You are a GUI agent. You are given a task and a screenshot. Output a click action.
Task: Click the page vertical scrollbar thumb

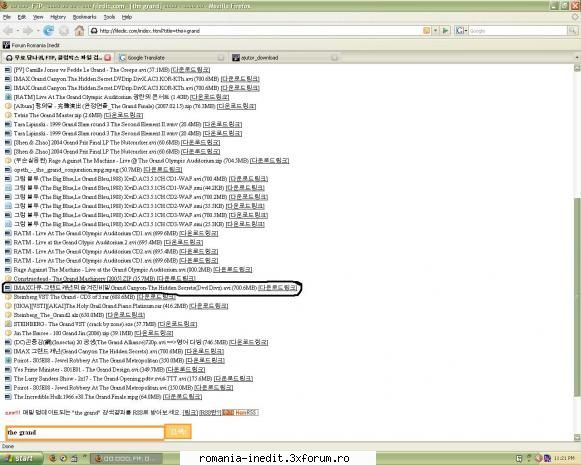point(577,296)
